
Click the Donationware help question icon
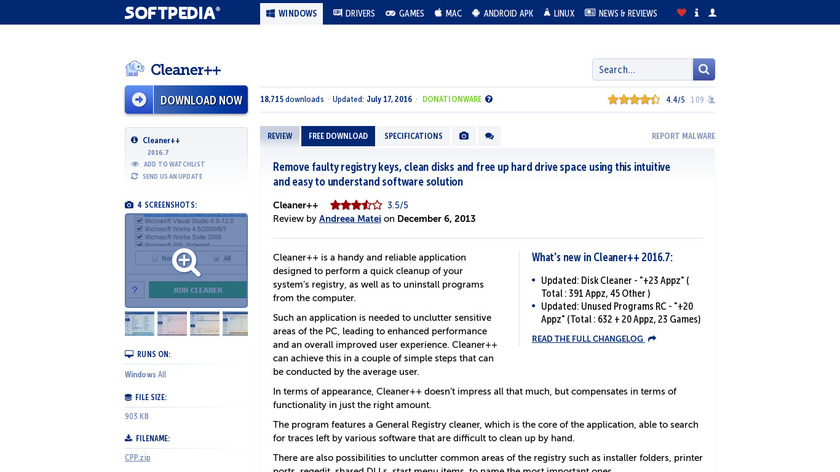coord(489,99)
